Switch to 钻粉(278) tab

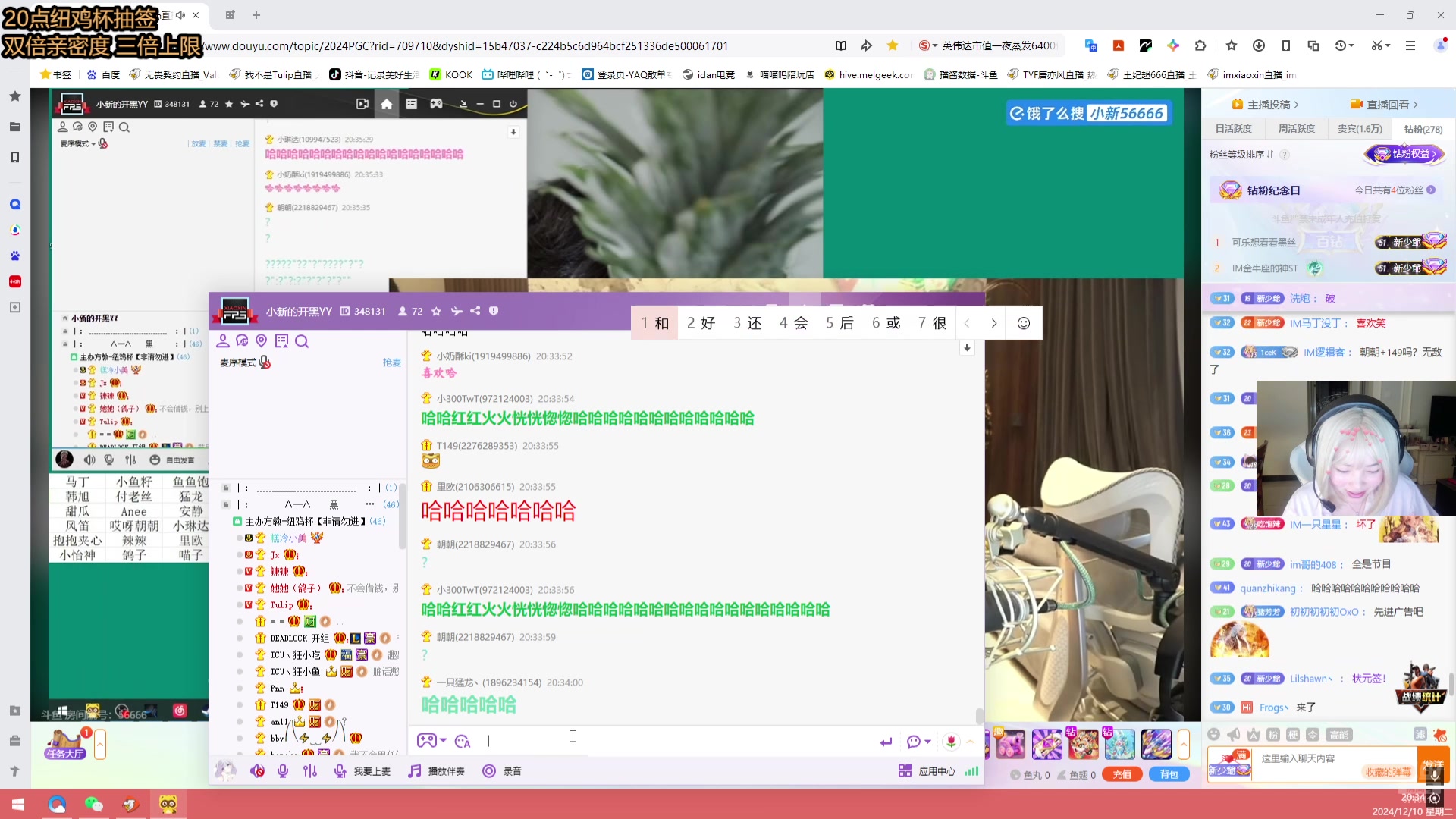[x=1423, y=129]
